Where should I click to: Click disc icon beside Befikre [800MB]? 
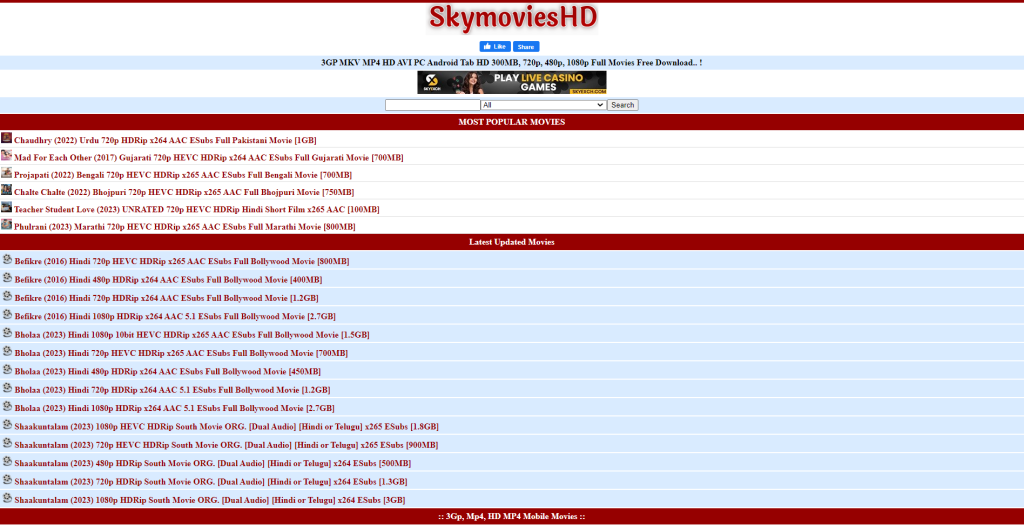coord(7,259)
